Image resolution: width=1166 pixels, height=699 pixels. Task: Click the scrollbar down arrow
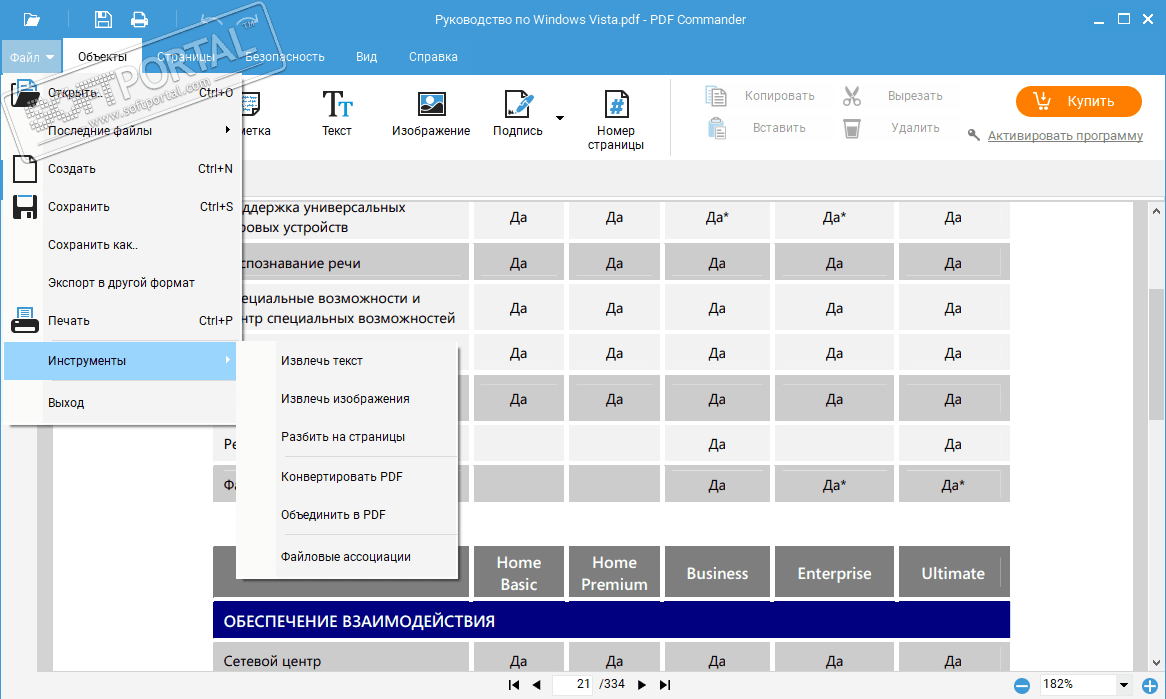coord(1156,663)
